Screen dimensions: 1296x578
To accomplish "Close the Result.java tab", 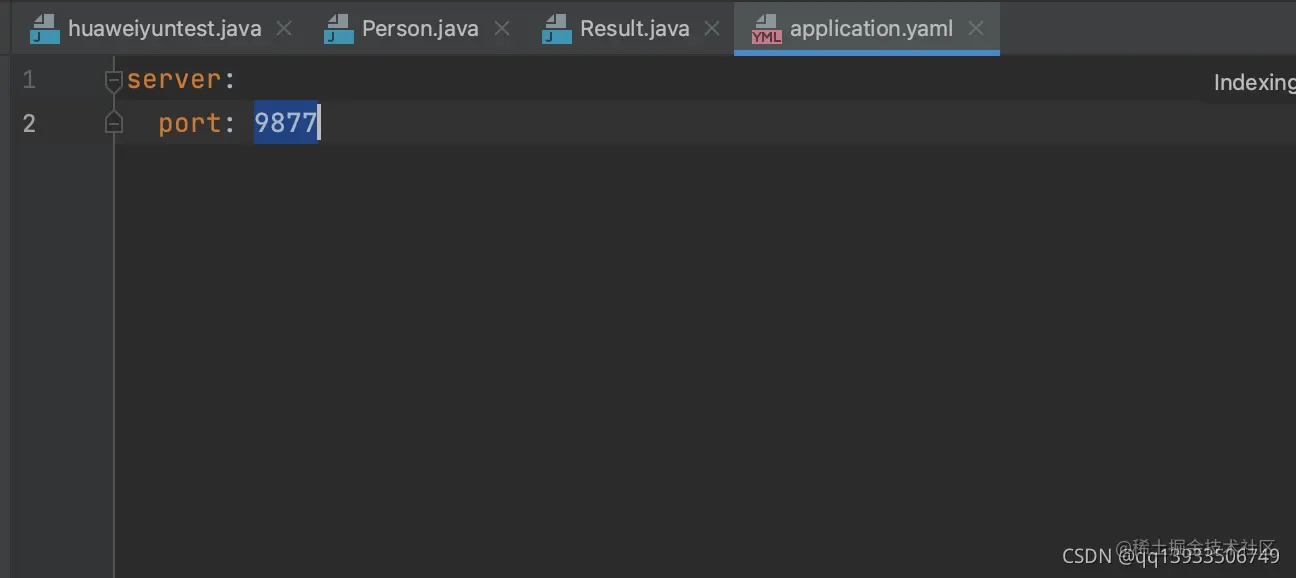I will [x=712, y=29].
